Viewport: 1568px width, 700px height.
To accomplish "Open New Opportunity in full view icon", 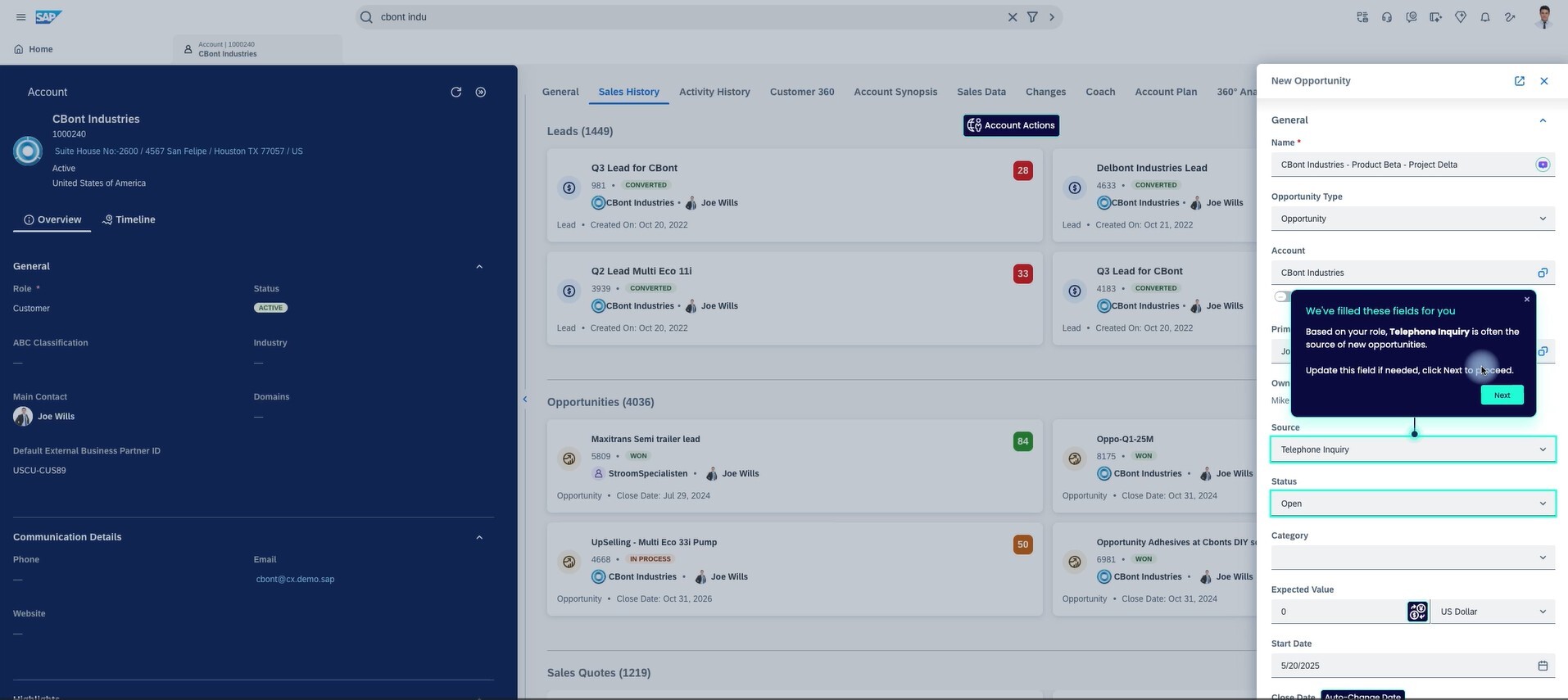I will [1519, 81].
